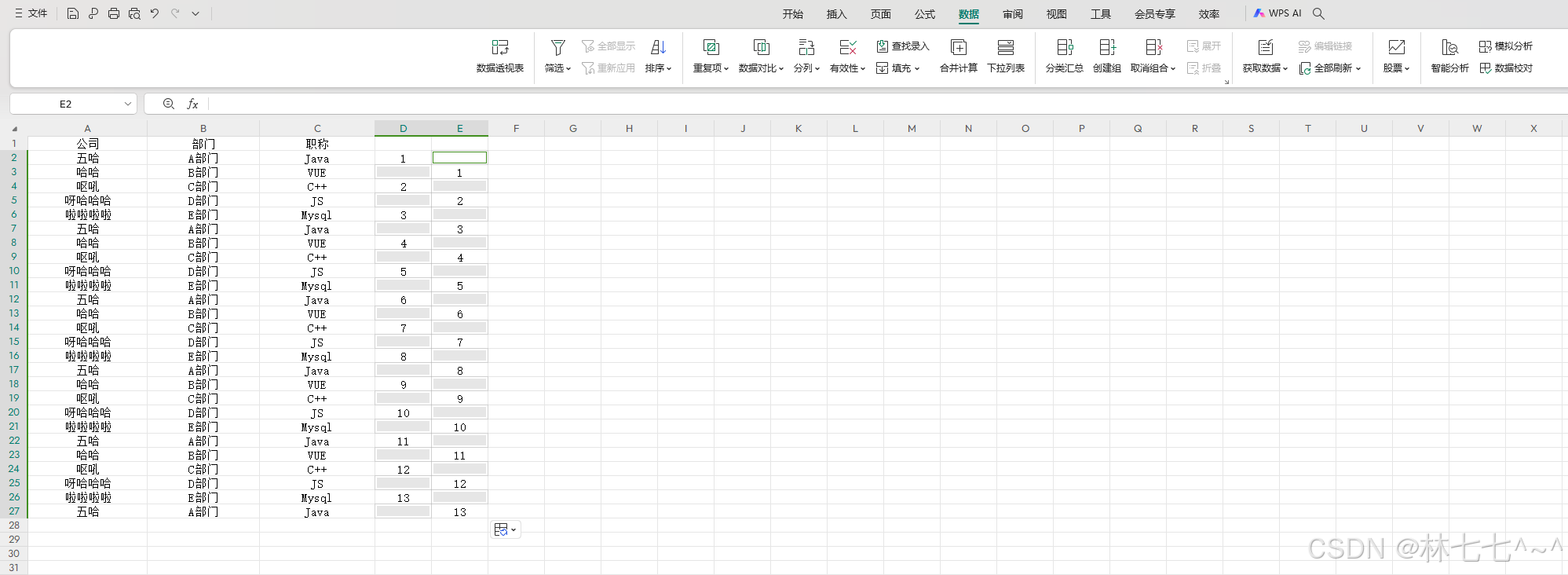Click the 创建组 group icon
1568x575 pixels.
(1107, 47)
